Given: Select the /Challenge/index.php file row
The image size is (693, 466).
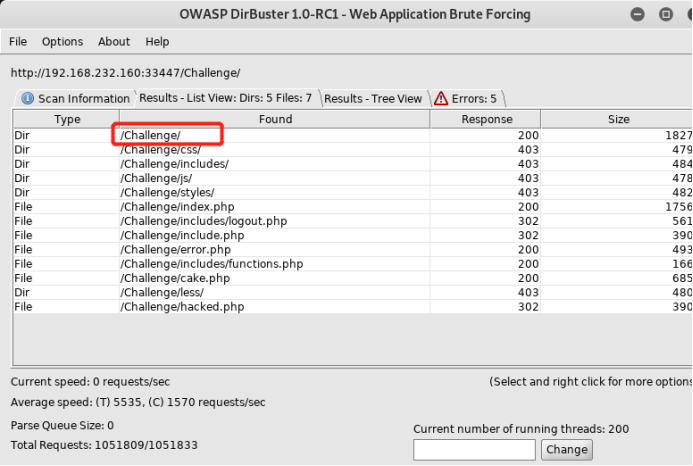Looking at the screenshot, I should [x=353, y=206].
